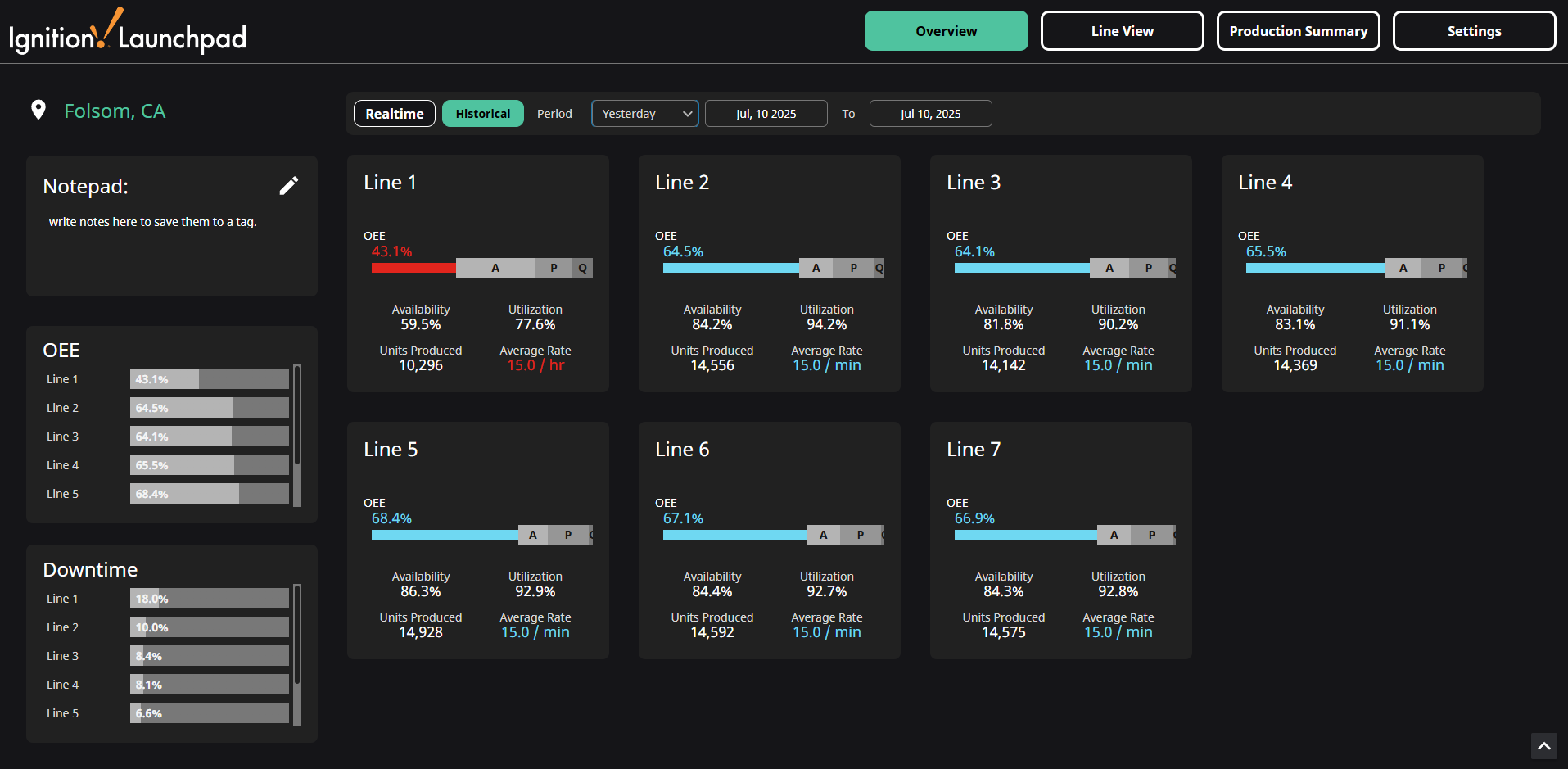
Task: Open the end date picker after To
Action: click(930, 114)
